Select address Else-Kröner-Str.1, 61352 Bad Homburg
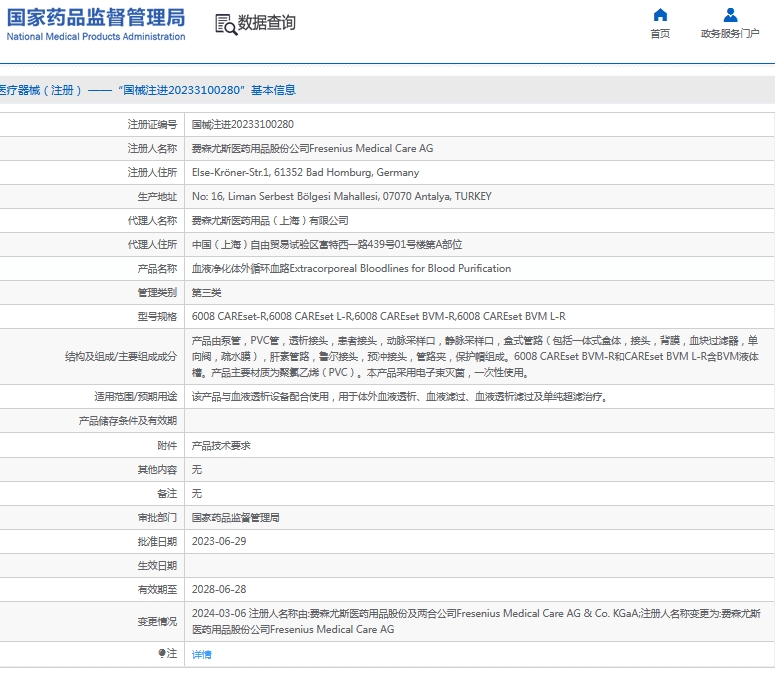Viewport: 775px width, 676px height. (305, 172)
